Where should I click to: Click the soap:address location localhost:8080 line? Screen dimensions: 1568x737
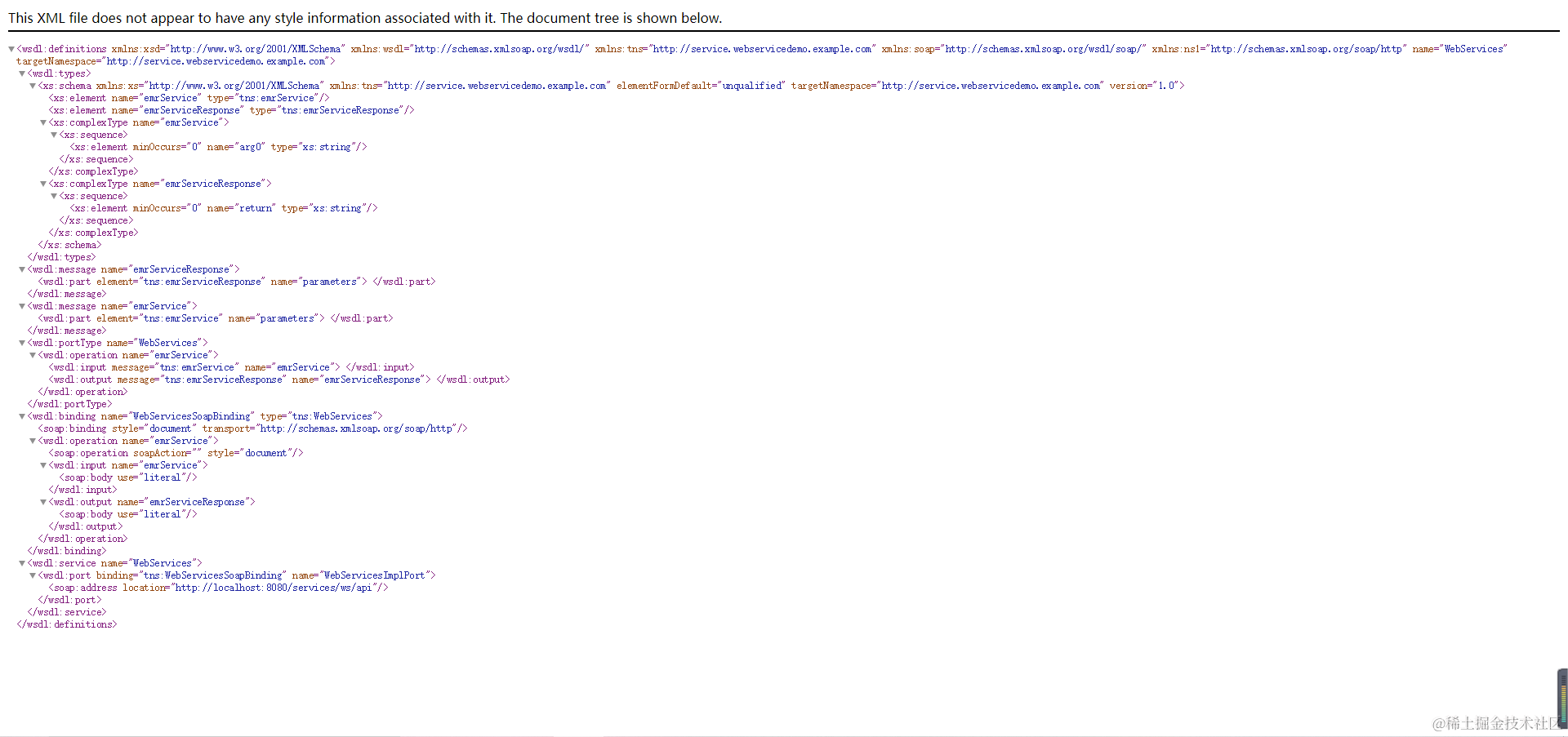218,588
